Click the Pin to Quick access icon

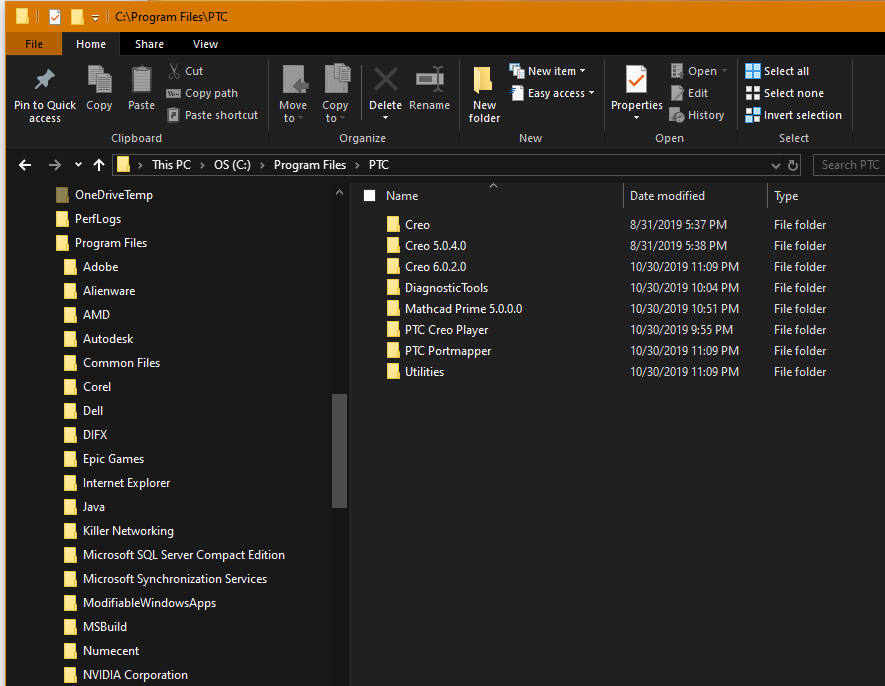pyautogui.click(x=44, y=82)
